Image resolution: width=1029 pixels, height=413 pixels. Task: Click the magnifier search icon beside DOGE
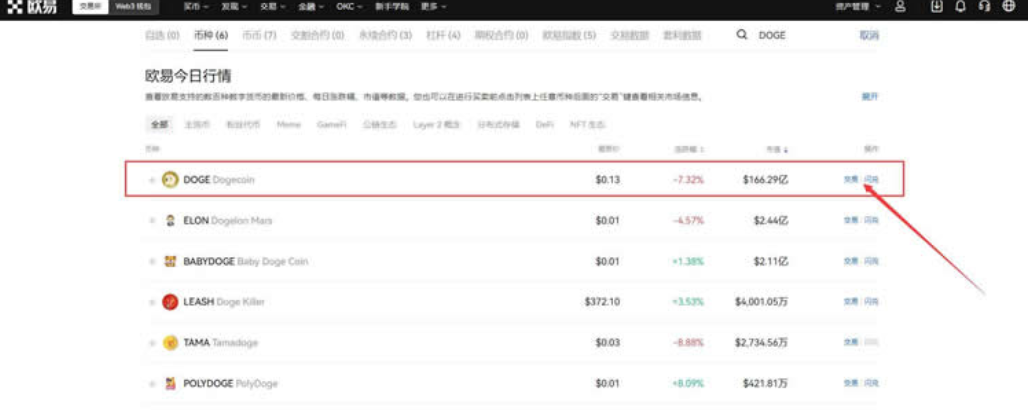tap(742, 35)
